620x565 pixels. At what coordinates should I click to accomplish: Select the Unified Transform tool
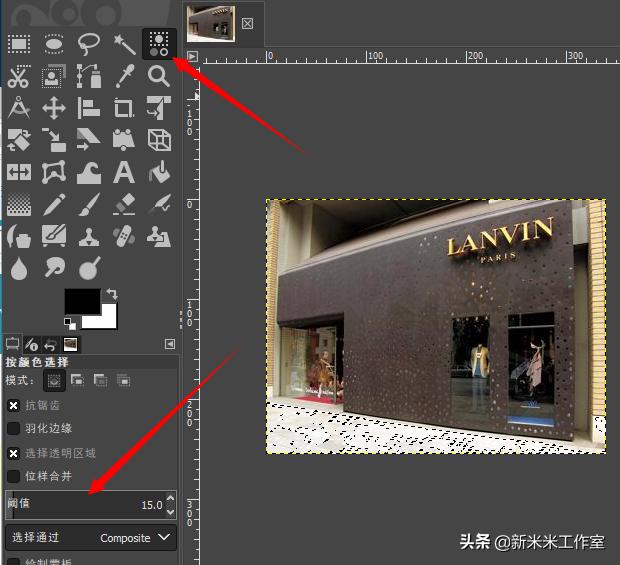[159, 108]
